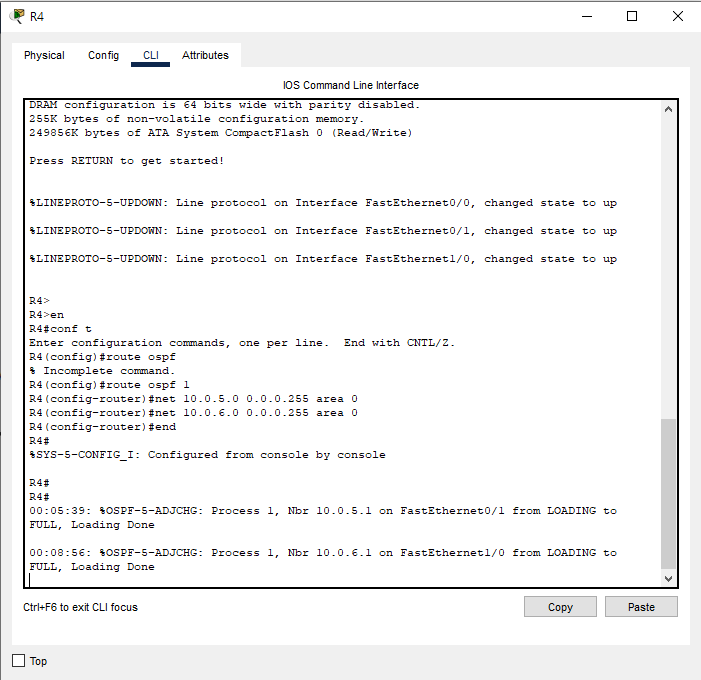Click the FastEthernet0/1 changed state to up message
Viewport: 701px width, 680px height.
coord(323,231)
